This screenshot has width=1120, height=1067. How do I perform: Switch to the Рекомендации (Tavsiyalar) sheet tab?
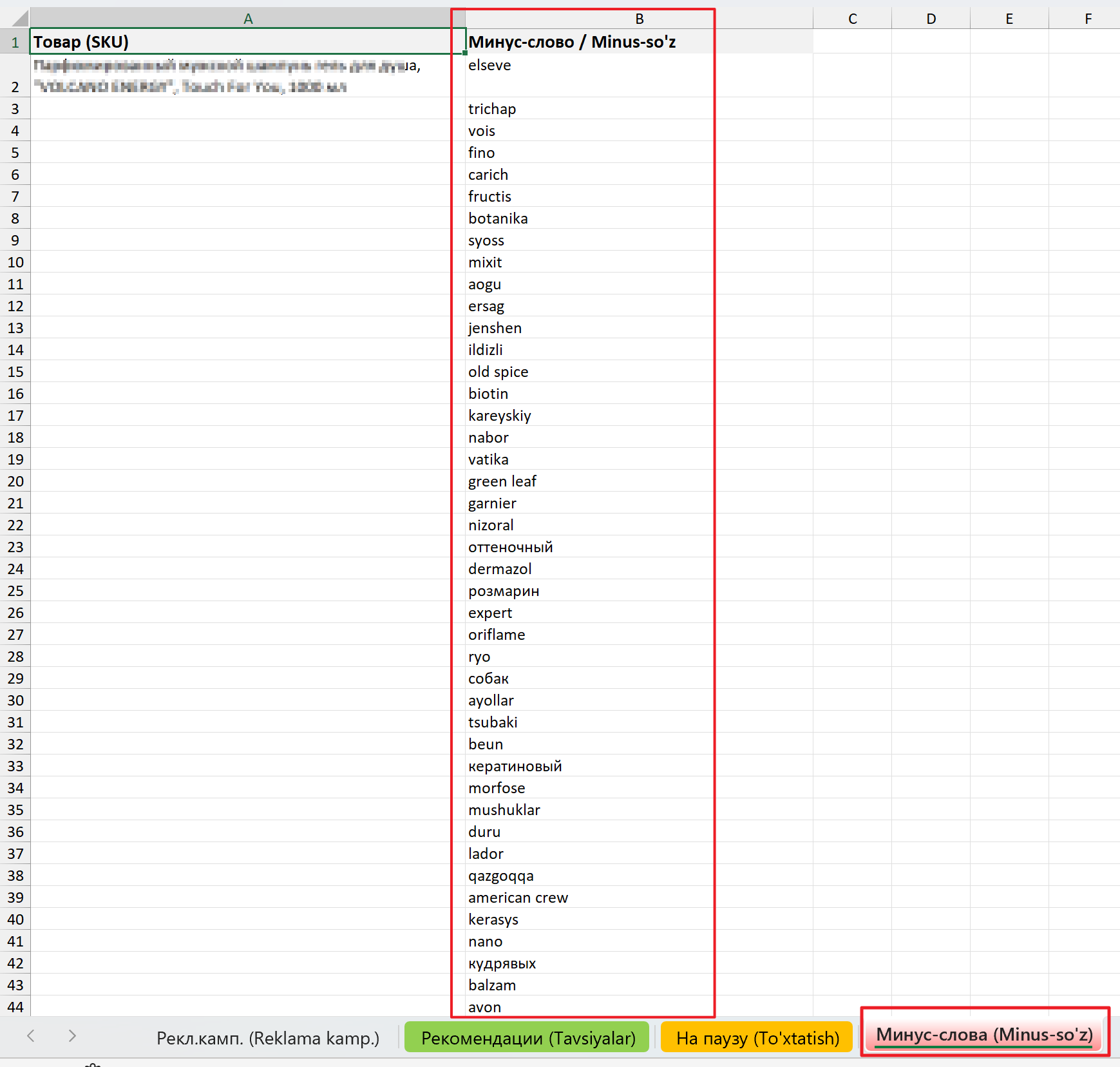tap(527, 1038)
